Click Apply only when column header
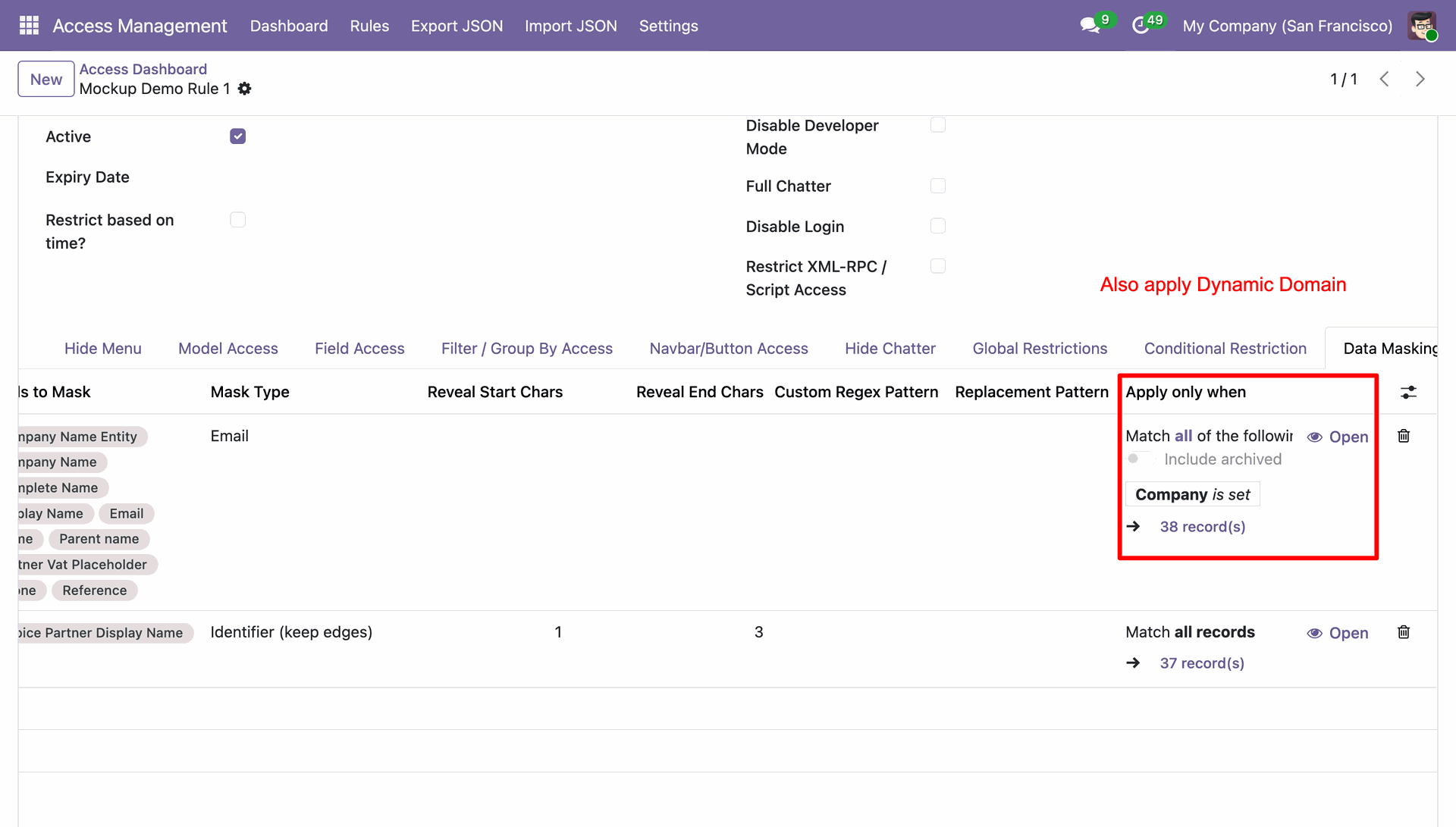Screen dimensions: 1456x827 tap(1185, 392)
